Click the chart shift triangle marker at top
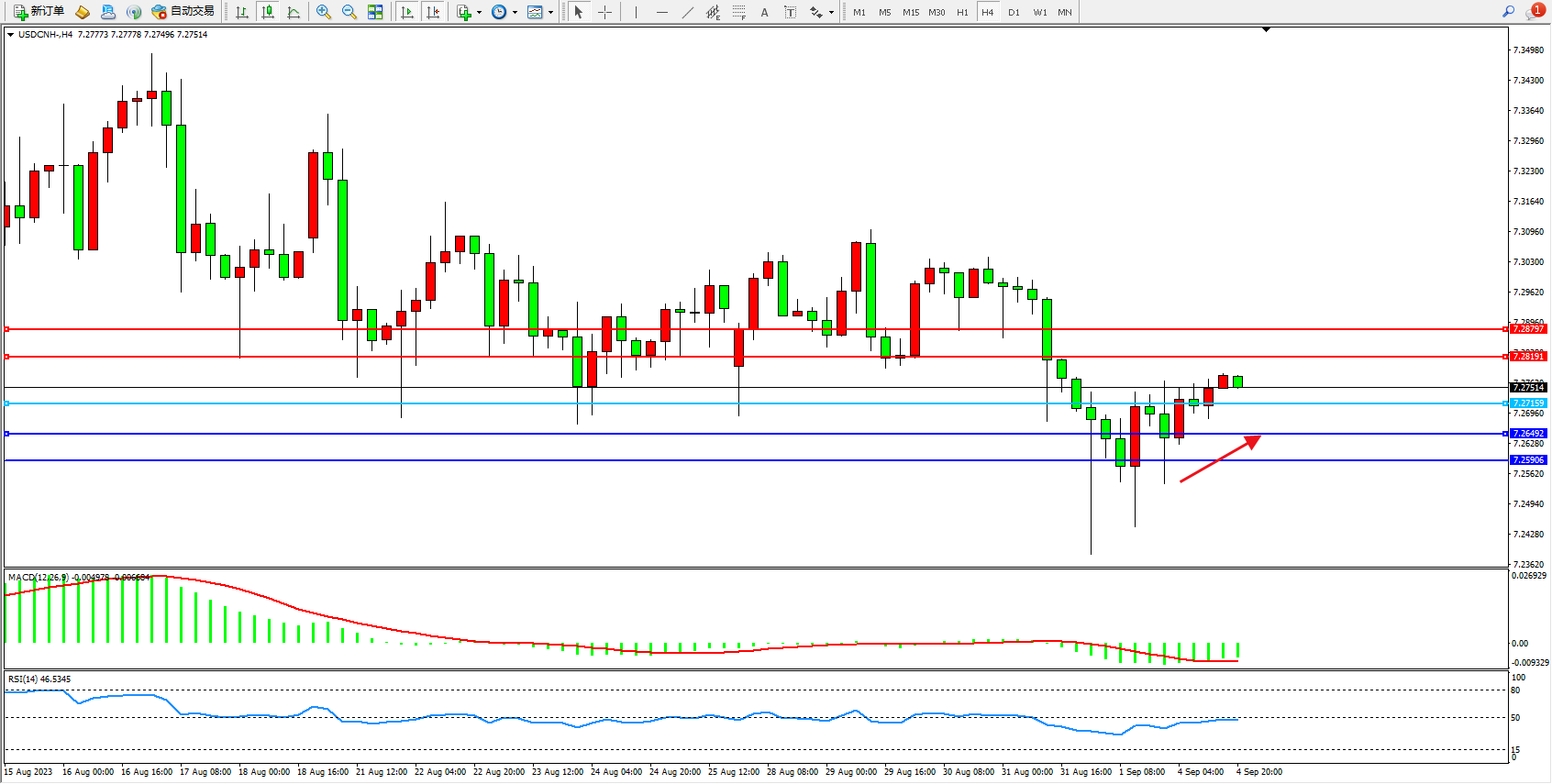1552x784 pixels. point(1266,29)
